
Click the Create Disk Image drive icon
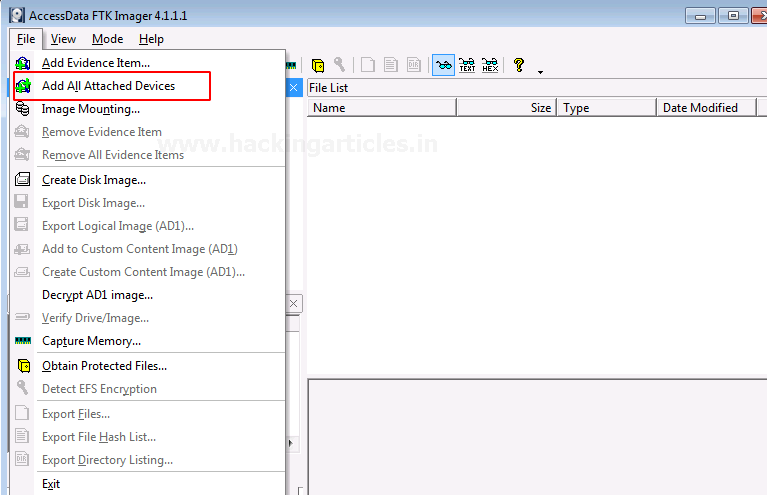click(23, 180)
